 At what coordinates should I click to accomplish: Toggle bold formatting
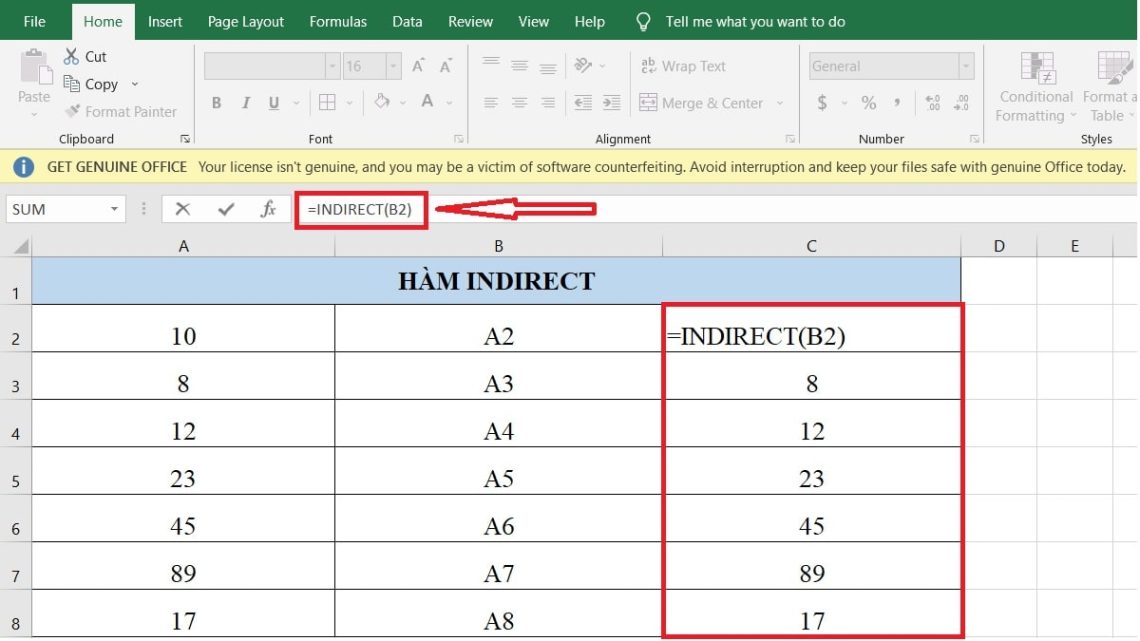pyautogui.click(x=216, y=103)
